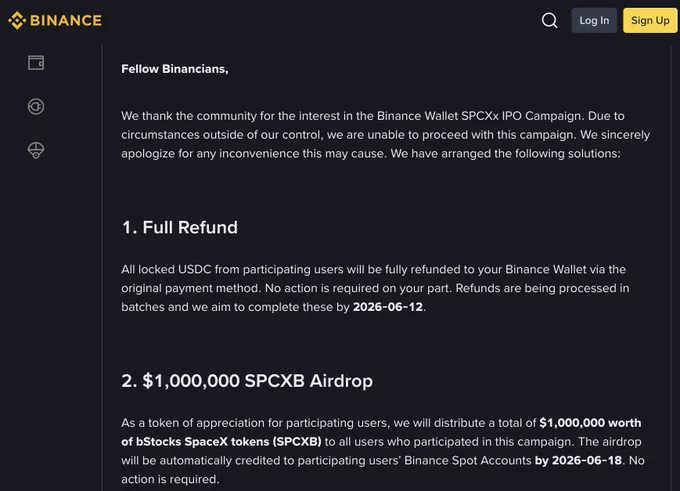The width and height of the screenshot is (680, 491).
Task: Select the coin token icon in sidebar
Action: click(x=36, y=106)
